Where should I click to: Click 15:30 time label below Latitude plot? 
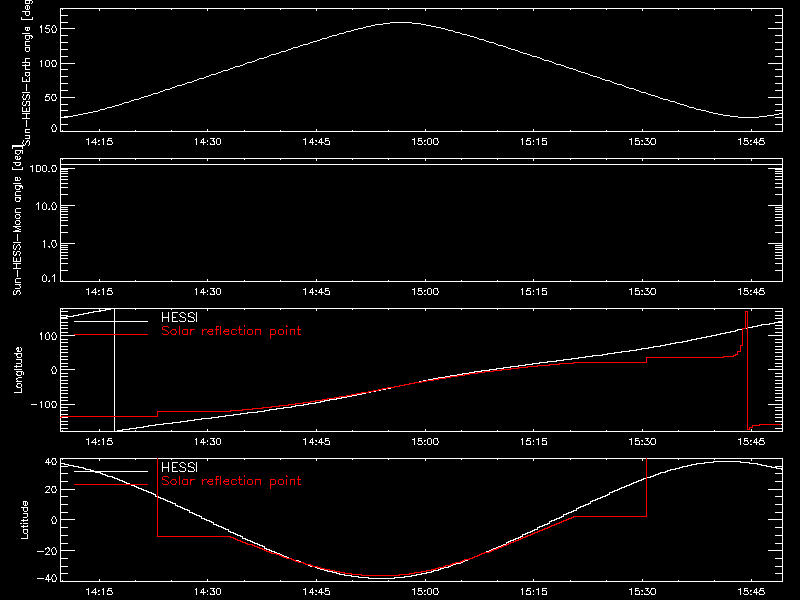click(x=642, y=592)
